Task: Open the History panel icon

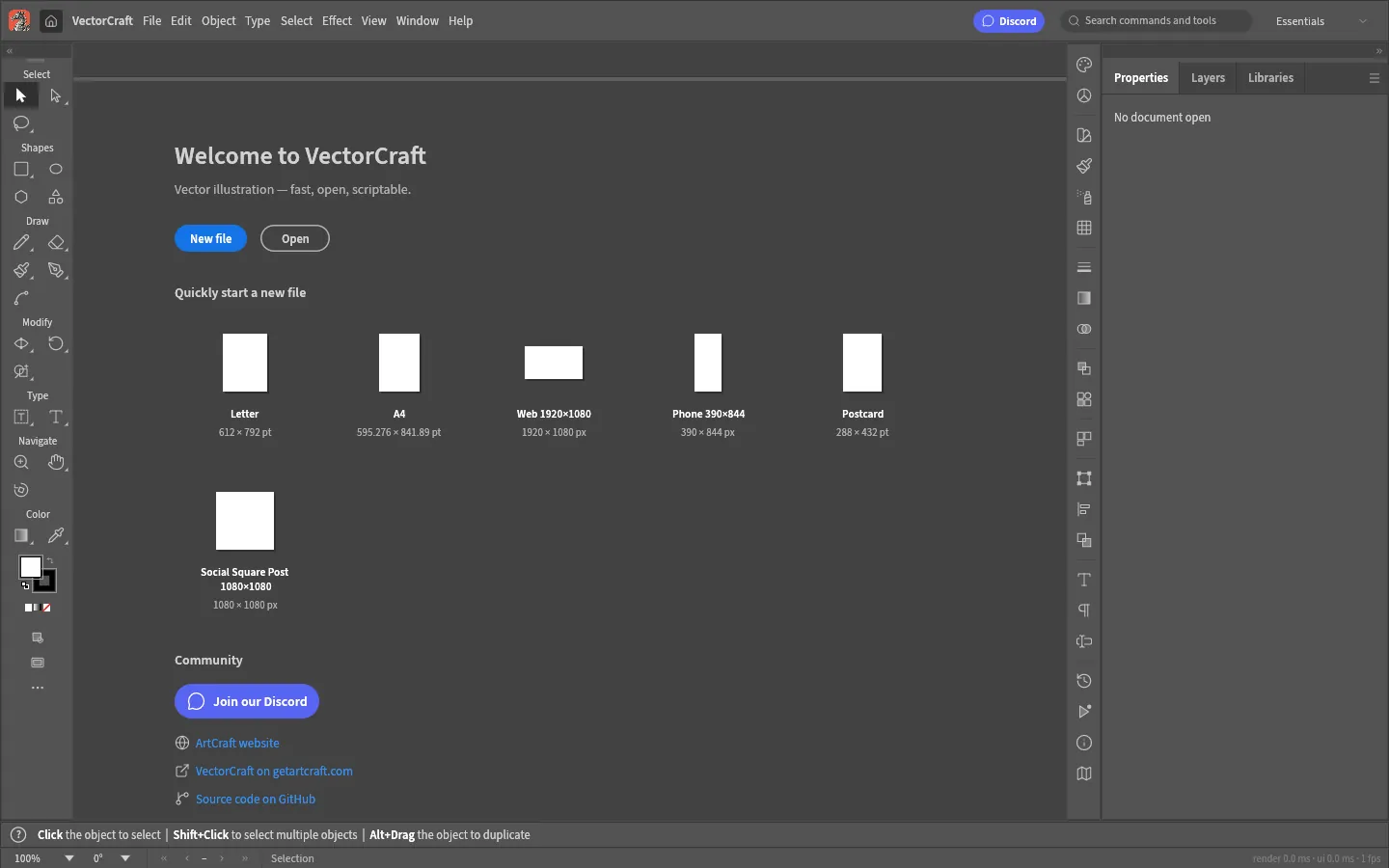Action: [1084, 681]
